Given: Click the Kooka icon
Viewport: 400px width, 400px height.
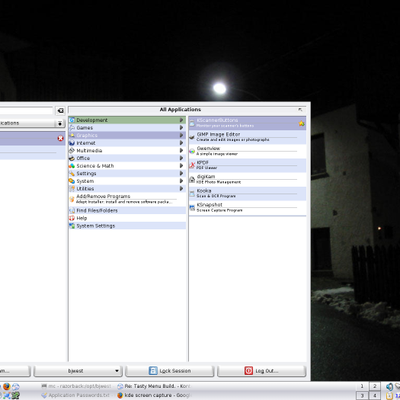Looking at the screenshot, I should [x=192, y=194].
